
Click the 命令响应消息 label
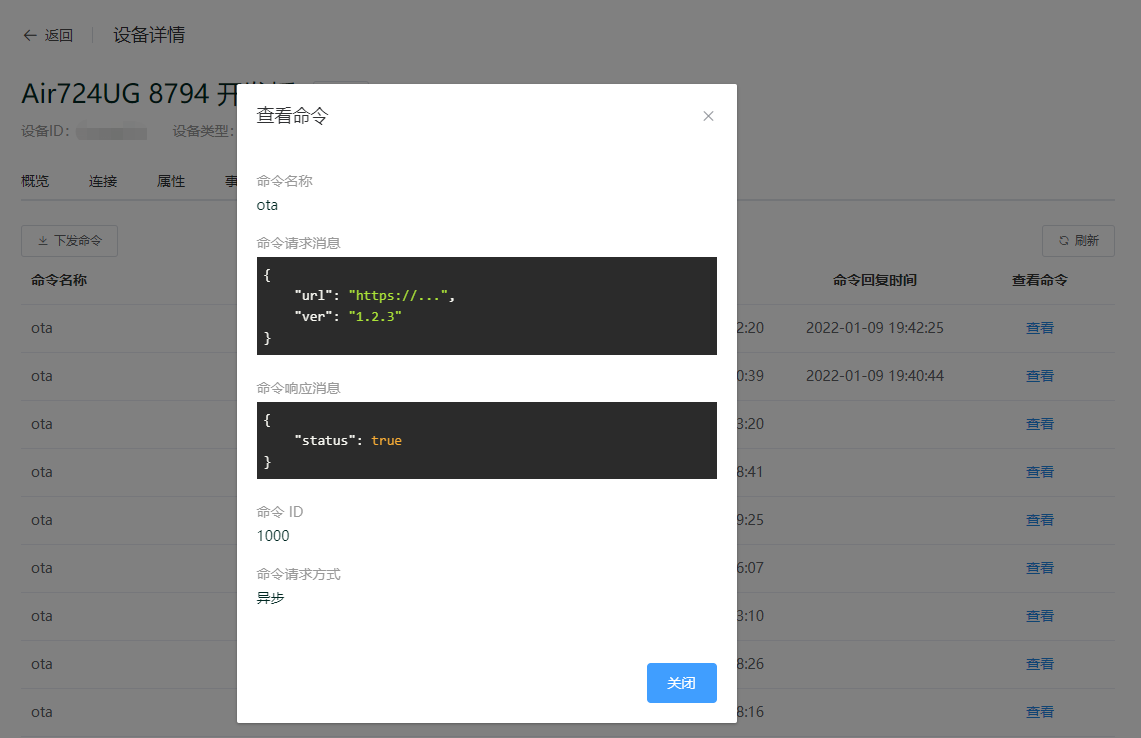[x=298, y=389]
